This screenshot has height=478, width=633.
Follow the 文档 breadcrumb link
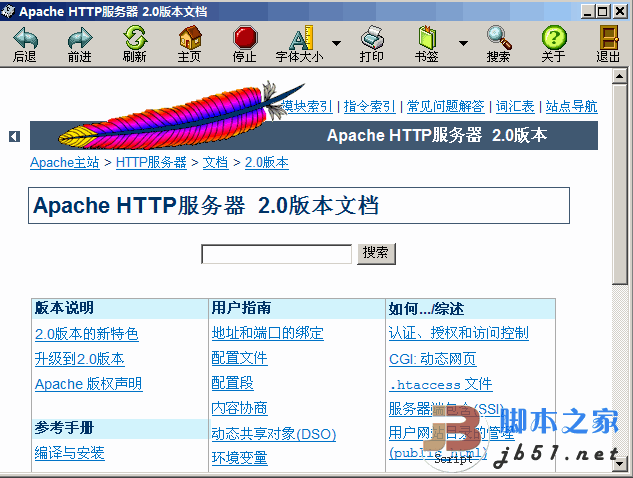point(216,163)
